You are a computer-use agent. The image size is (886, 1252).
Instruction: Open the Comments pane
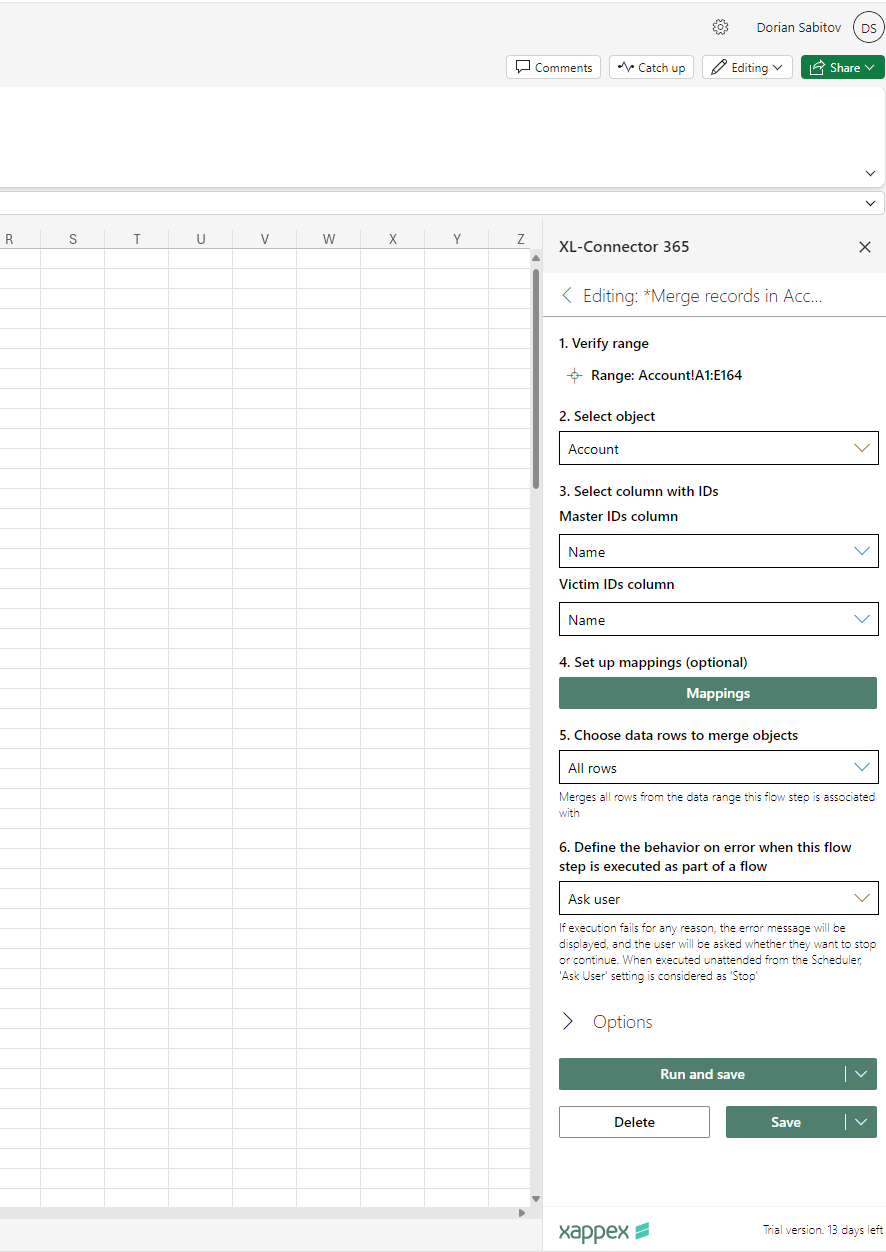[553, 67]
